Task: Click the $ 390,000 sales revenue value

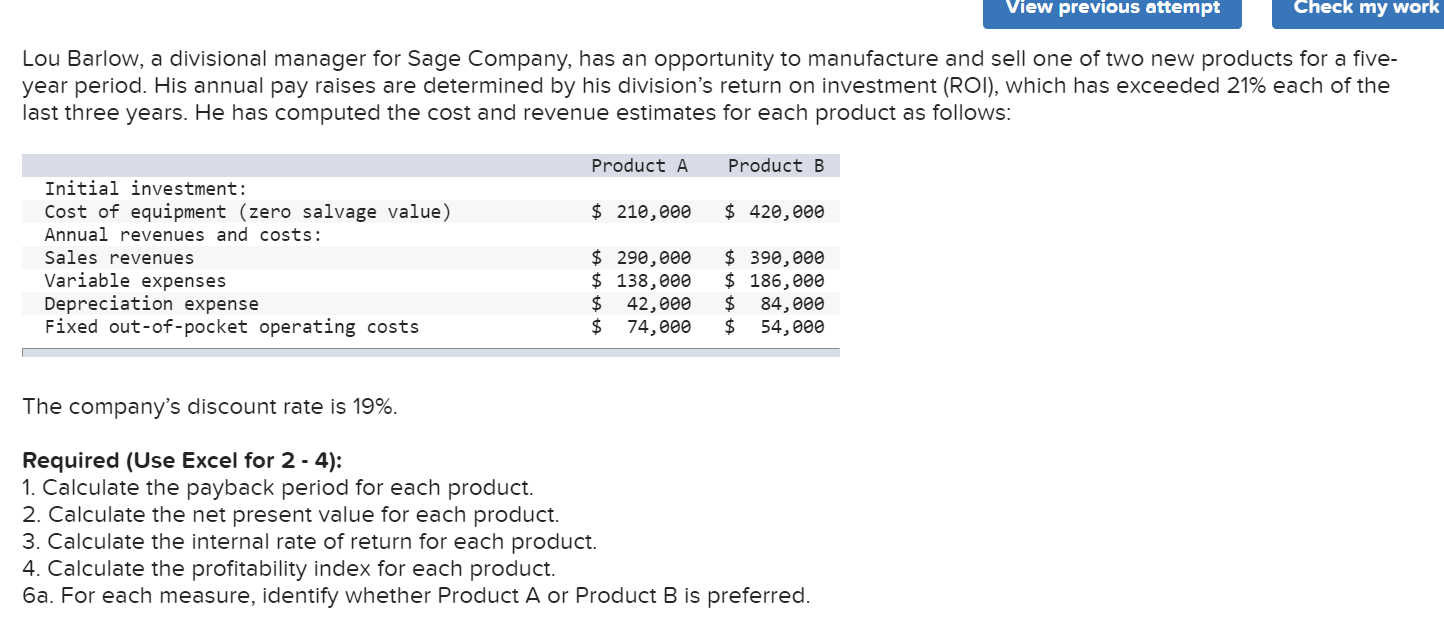Action: 775,258
